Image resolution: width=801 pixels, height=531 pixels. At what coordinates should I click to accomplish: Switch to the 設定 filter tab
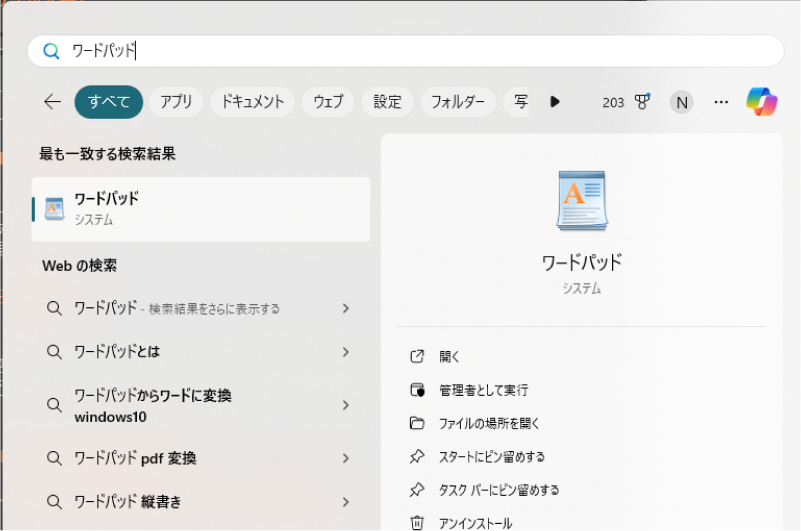click(x=387, y=102)
